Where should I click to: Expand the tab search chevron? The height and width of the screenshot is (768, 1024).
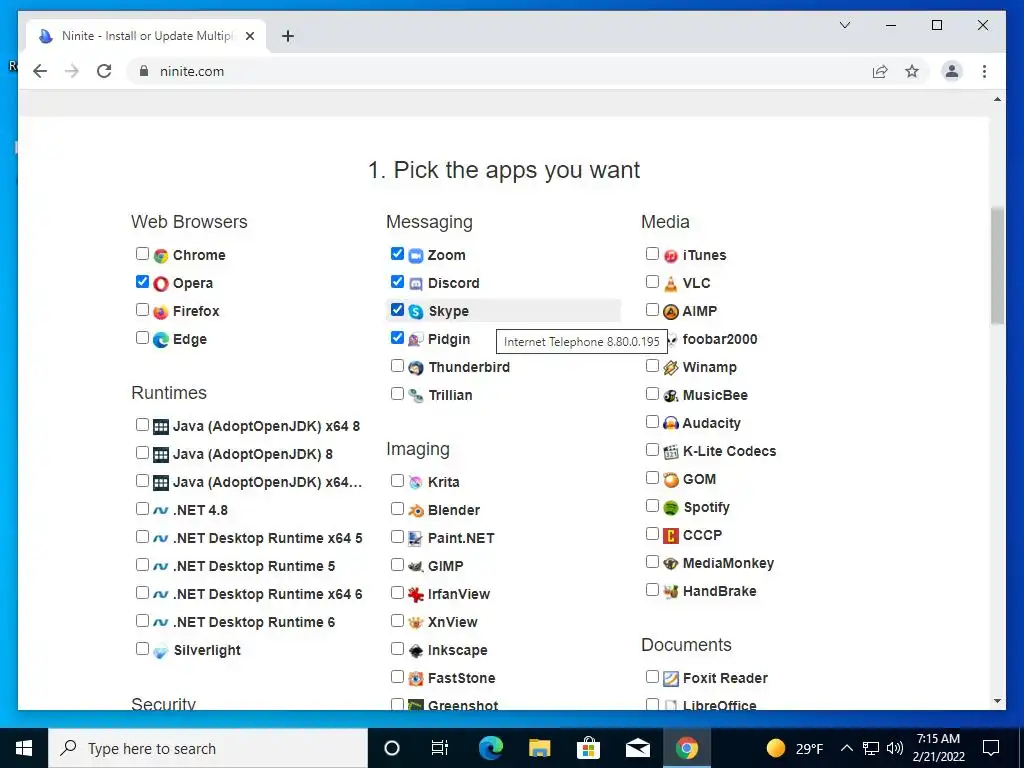844,25
